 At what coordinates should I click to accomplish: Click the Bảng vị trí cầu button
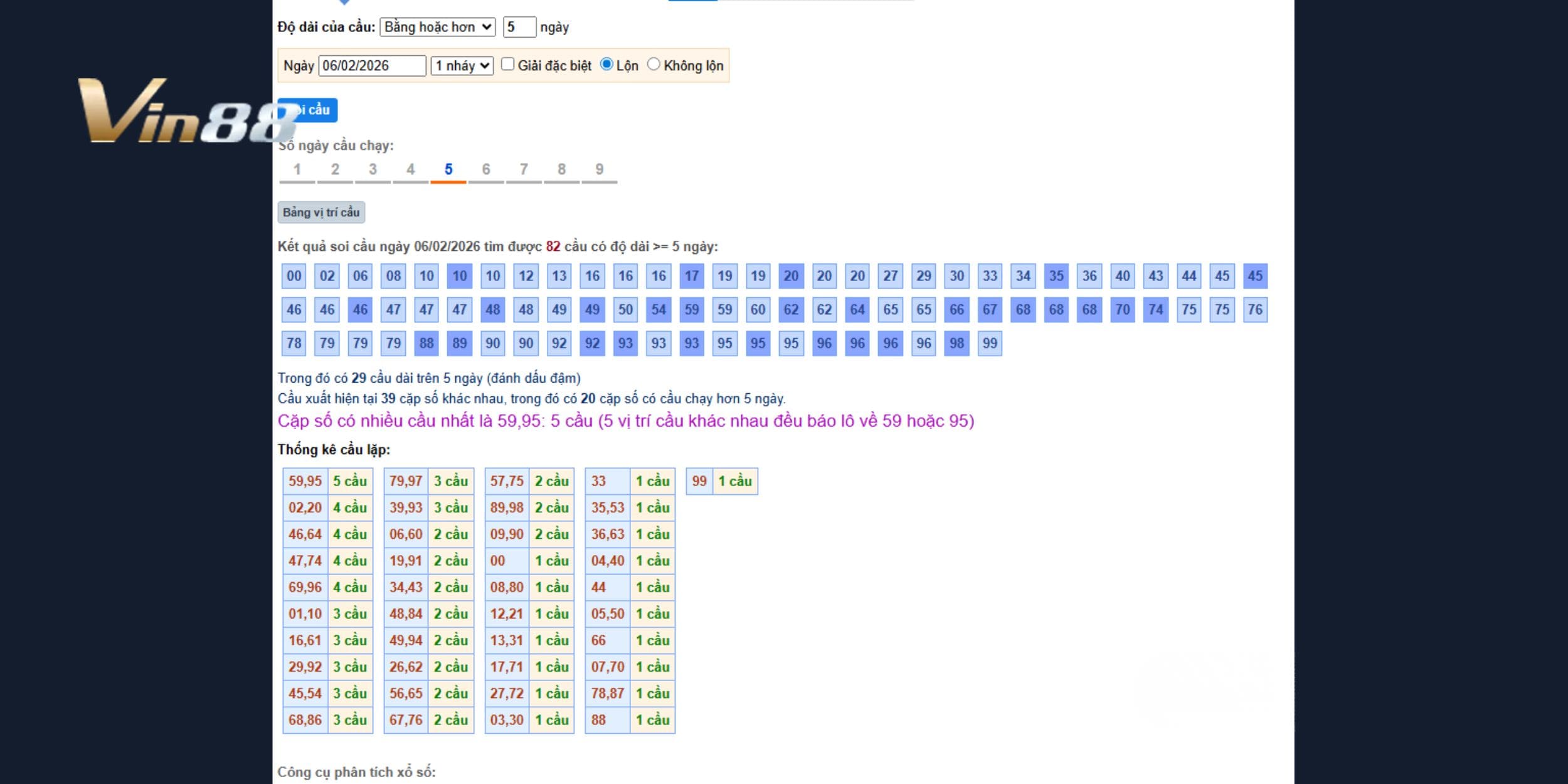321,213
